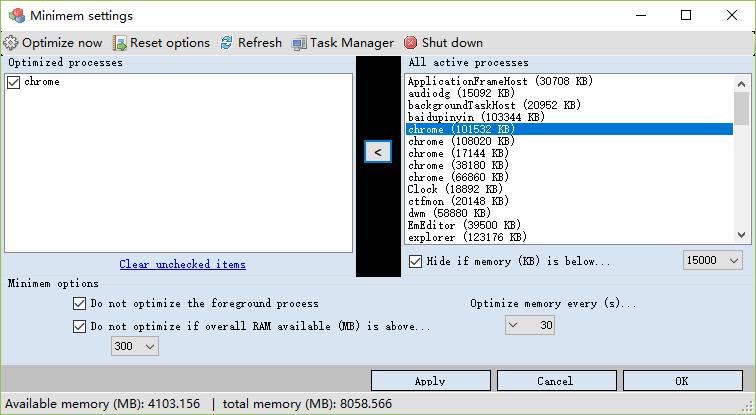Screen dimensions: 756x415
Task: Click the move-left arrow button
Action: [x=377, y=151]
